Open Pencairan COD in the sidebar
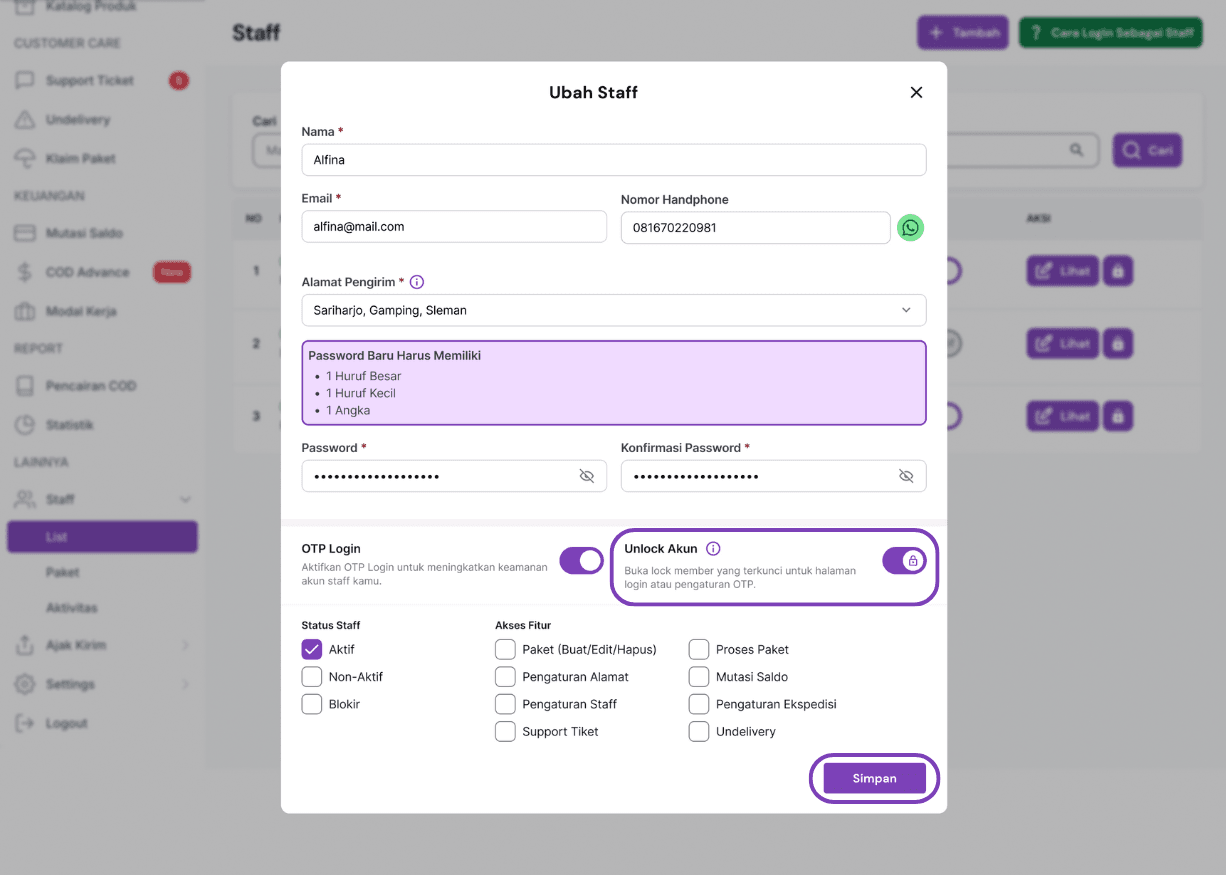 (90, 386)
